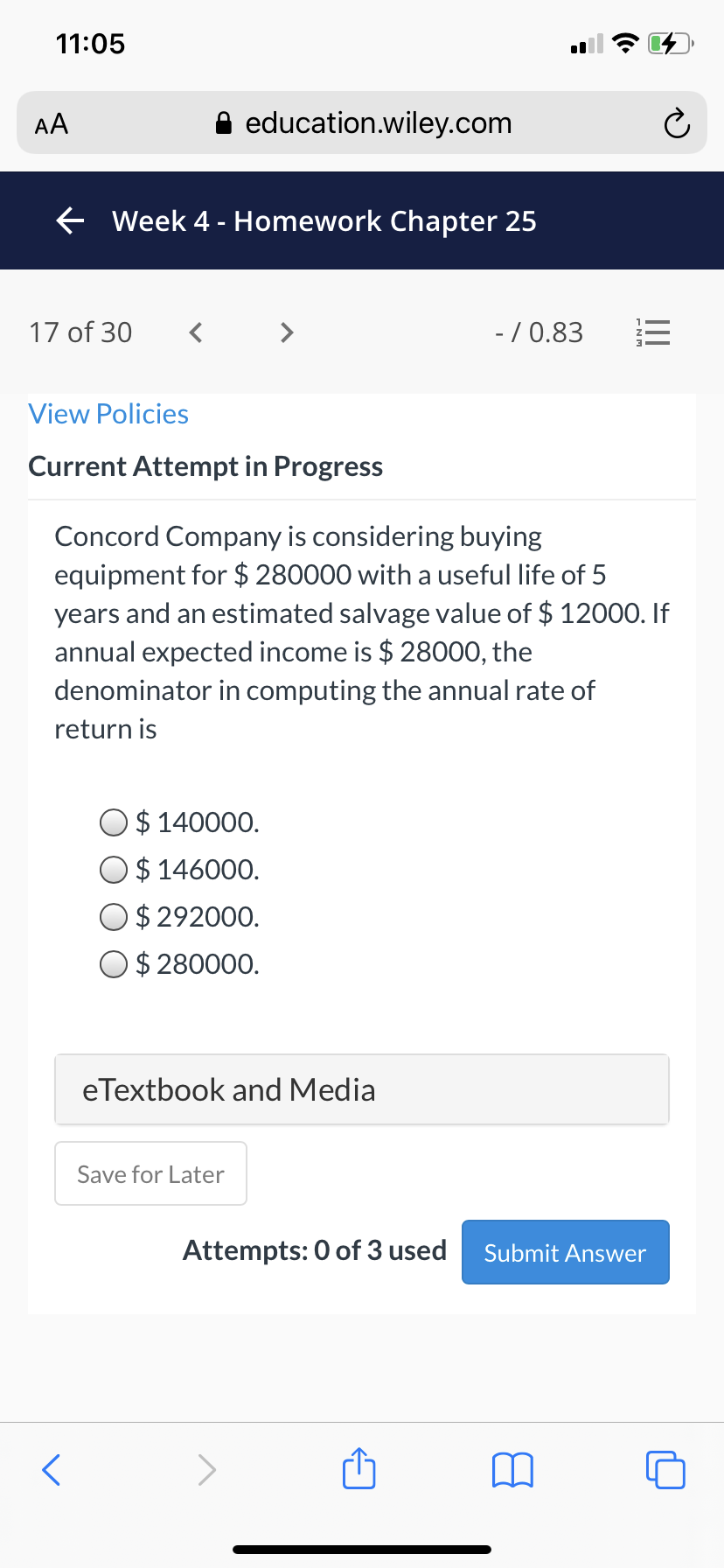Open Safari share sheet icon
The width and height of the screenshot is (724, 1568).
359,1468
